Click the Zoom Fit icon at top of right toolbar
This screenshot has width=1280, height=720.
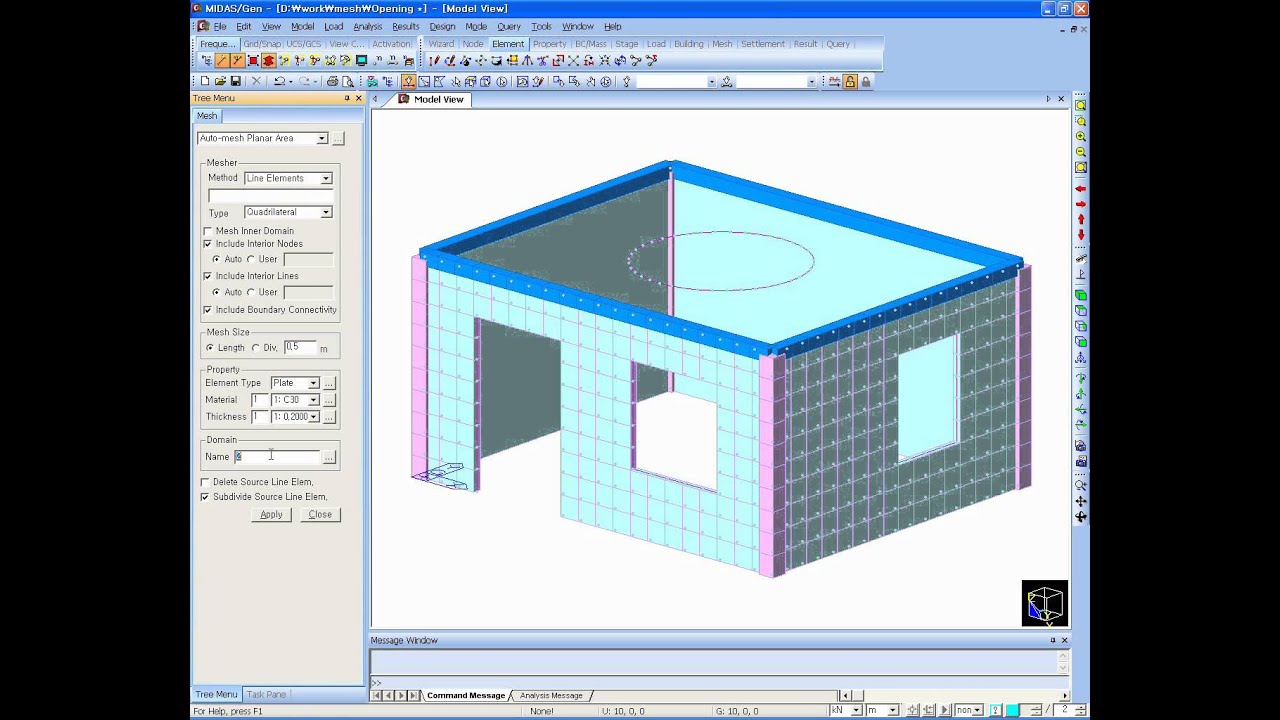1081,105
